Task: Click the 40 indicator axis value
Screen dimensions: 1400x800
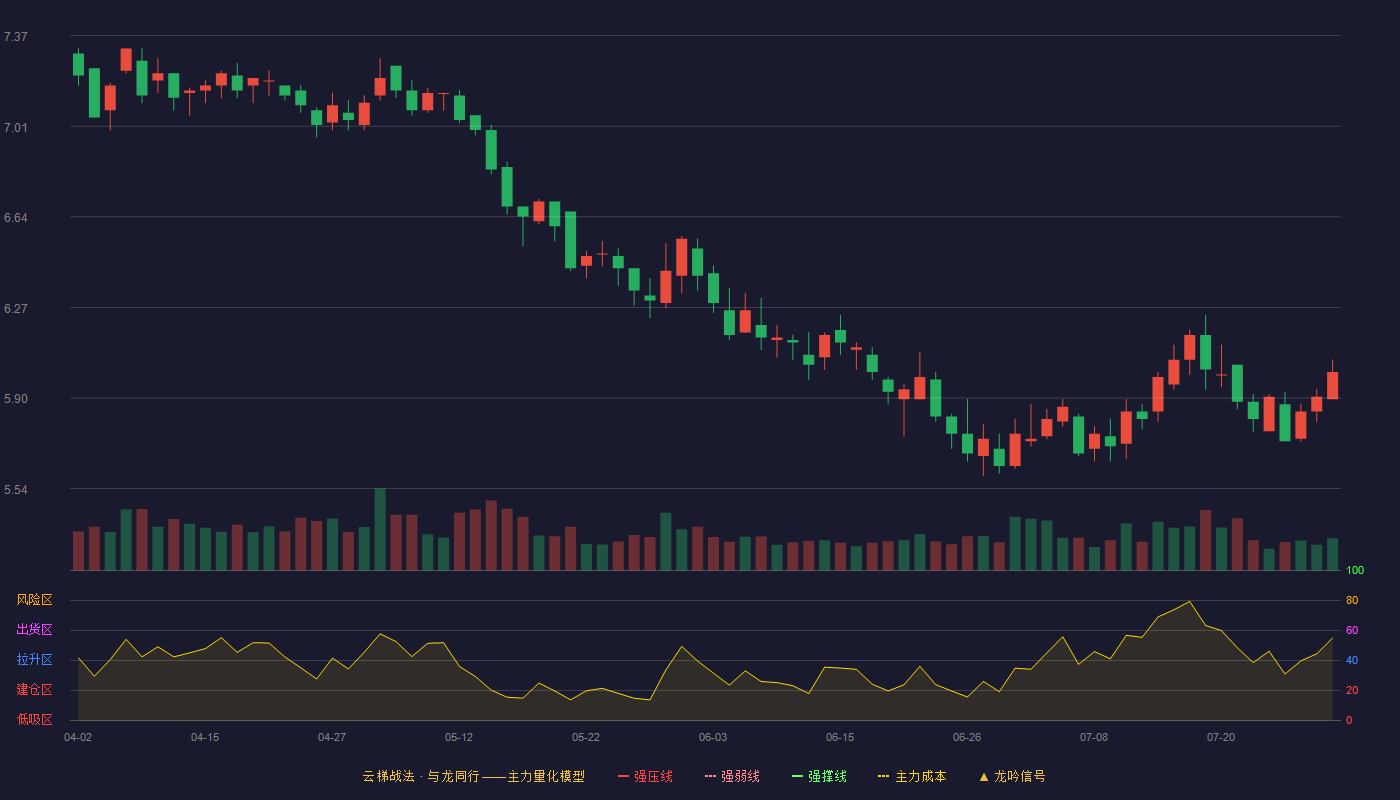Action: (x=1352, y=661)
